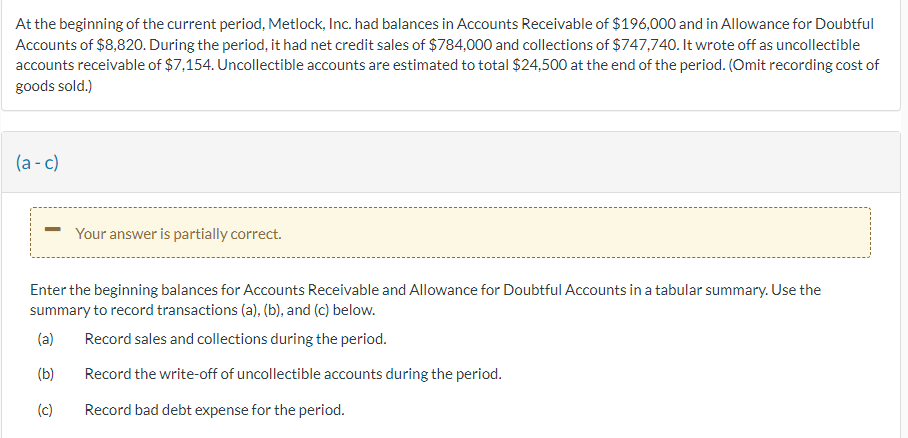Click 'Record sales and collections during the period'
Screen dimensions: 908x438
(235, 339)
